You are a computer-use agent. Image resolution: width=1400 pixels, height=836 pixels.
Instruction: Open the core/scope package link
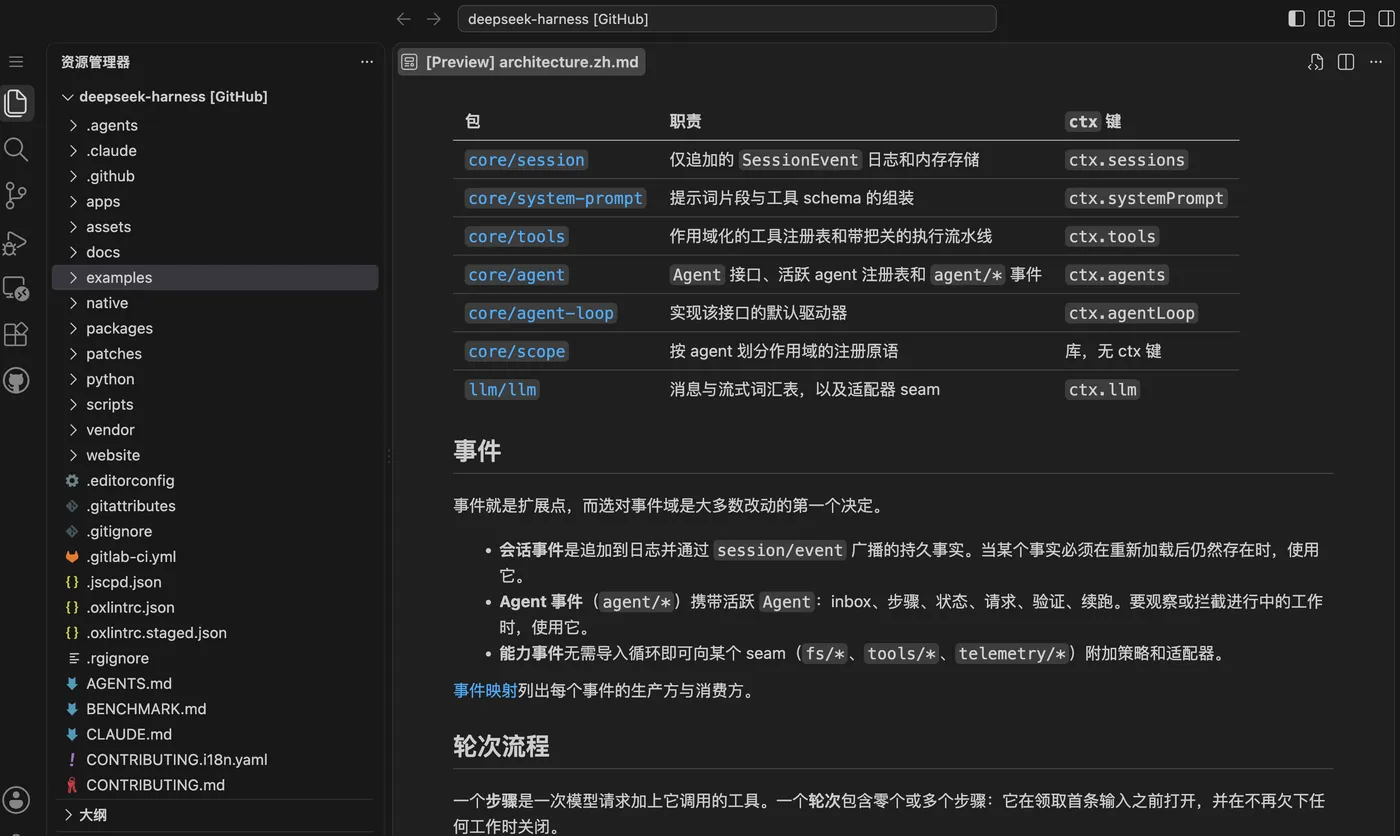pos(517,351)
